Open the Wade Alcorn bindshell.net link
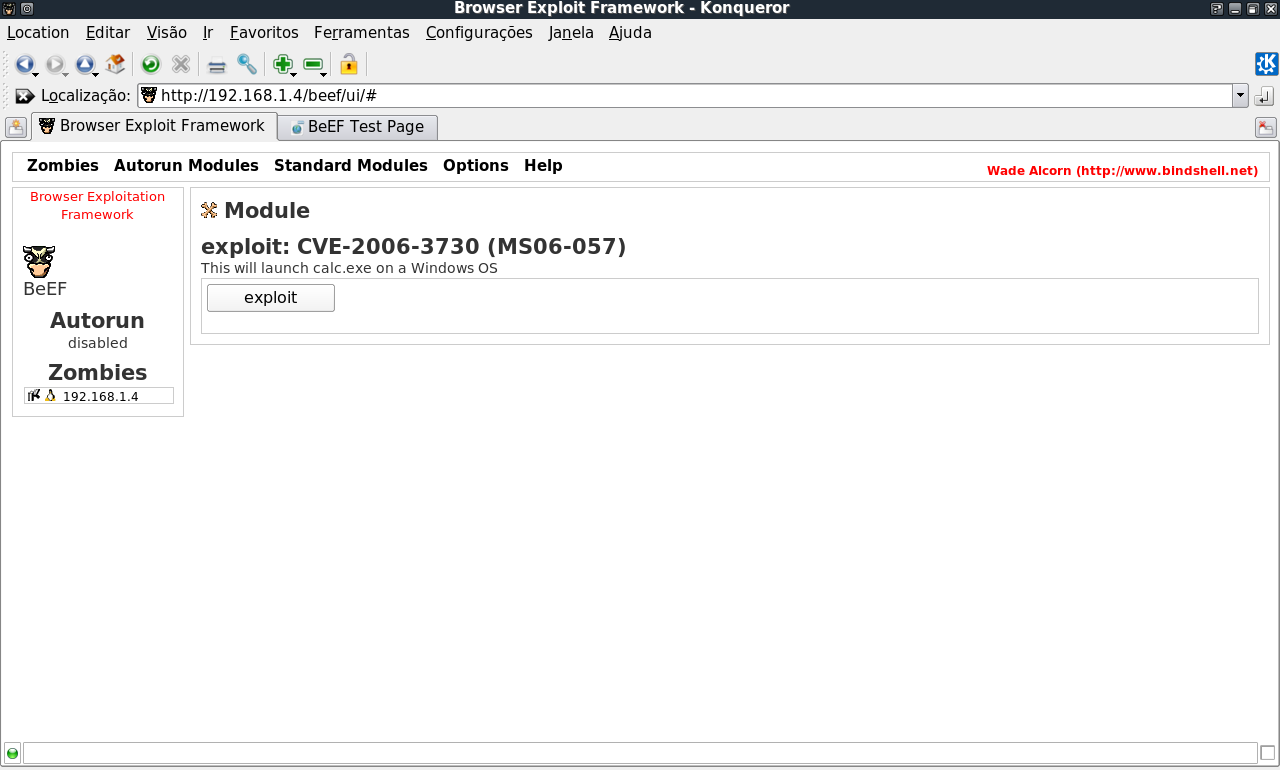 pos(1122,171)
